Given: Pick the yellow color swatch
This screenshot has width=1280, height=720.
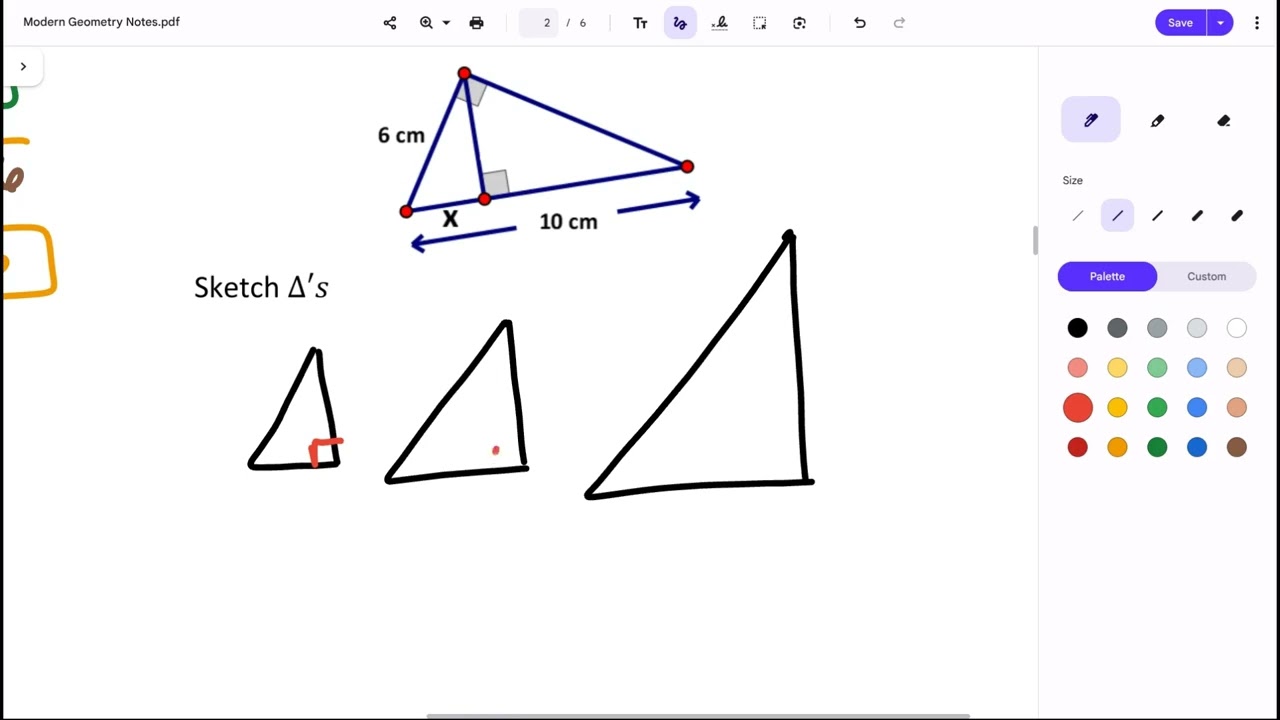Looking at the screenshot, I should tap(1117, 408).
